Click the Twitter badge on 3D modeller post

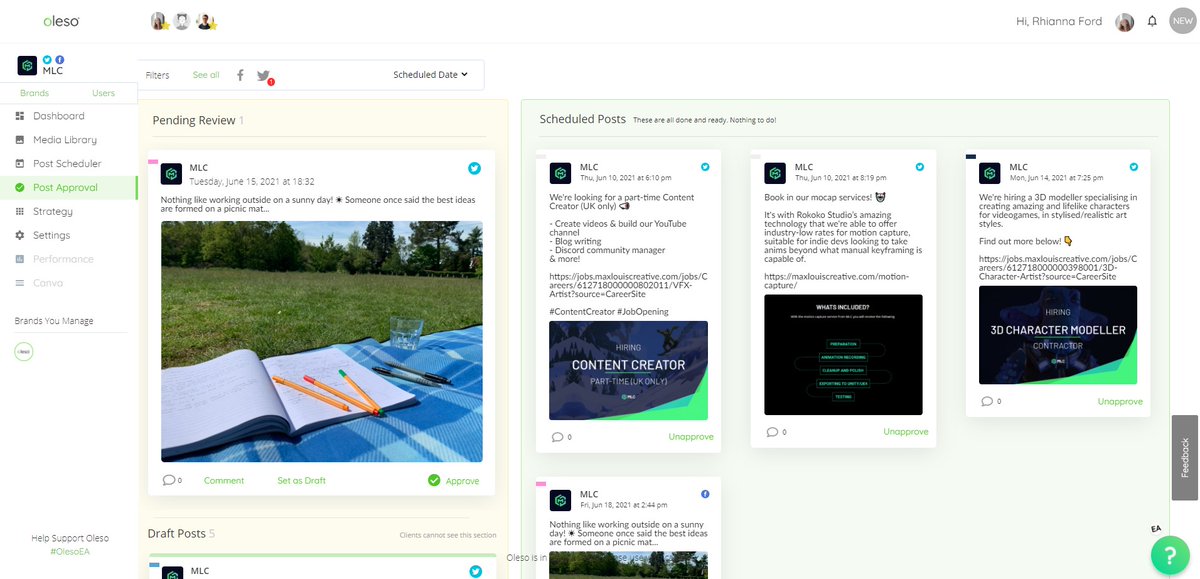tap(1134, 167)
